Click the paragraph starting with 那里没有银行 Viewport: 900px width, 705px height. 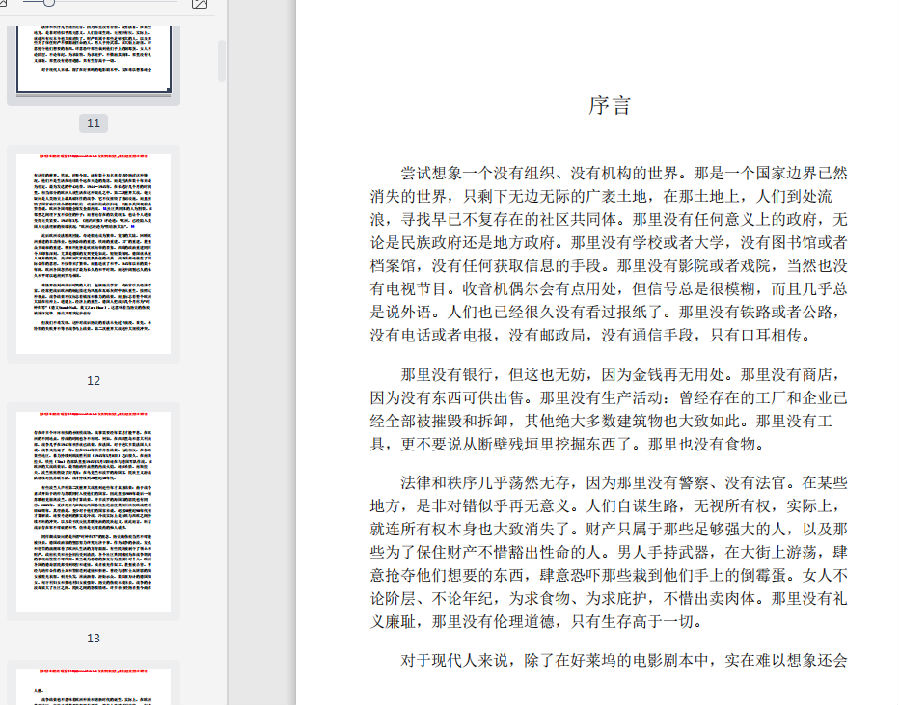(x=608, y=409)
